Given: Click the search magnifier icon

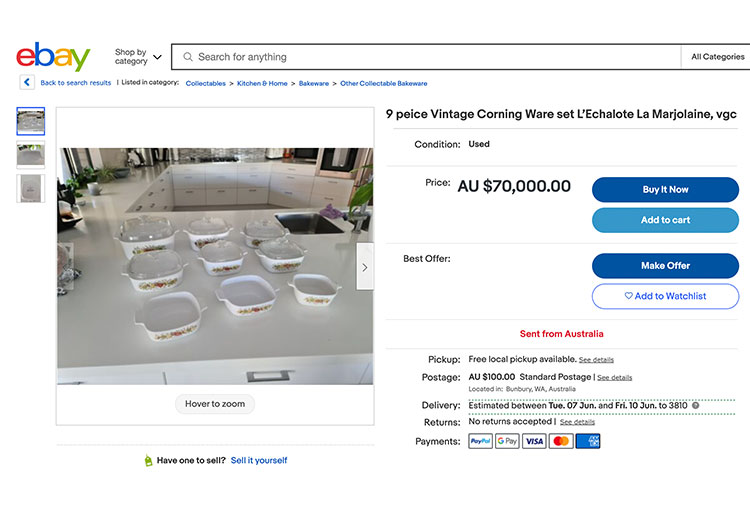Looking at the screenshot, I should tap(186, 57).
